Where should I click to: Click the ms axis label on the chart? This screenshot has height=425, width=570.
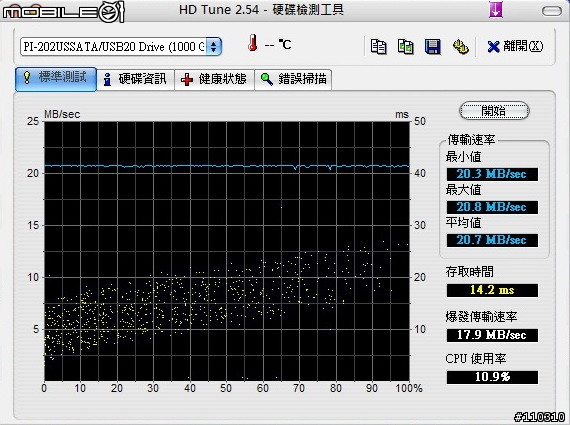[402, 115]
